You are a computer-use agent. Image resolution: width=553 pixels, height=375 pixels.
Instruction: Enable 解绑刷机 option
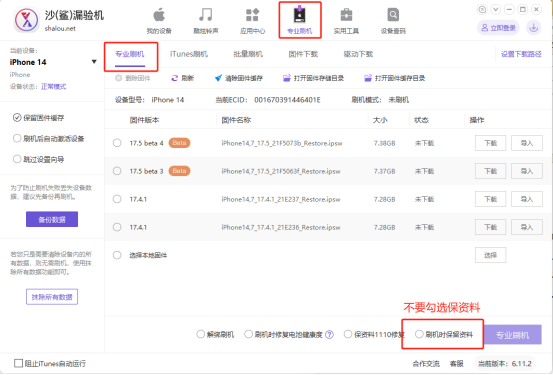pos(200,334)
